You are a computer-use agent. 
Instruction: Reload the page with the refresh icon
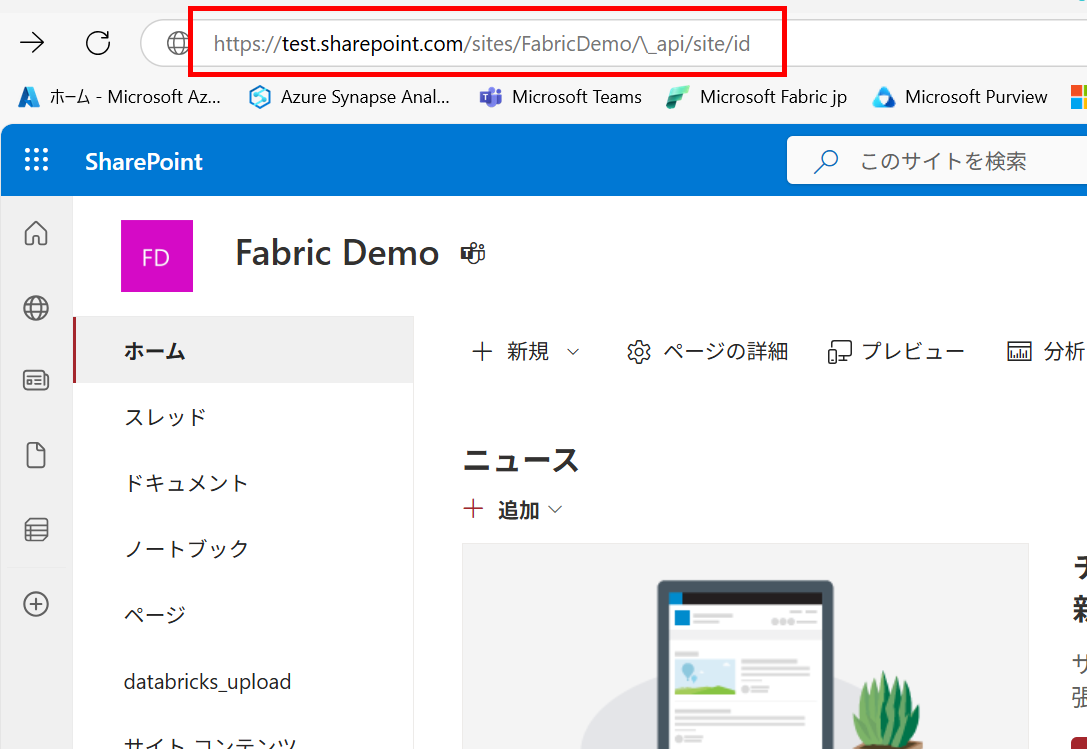(x=98, y=43)
